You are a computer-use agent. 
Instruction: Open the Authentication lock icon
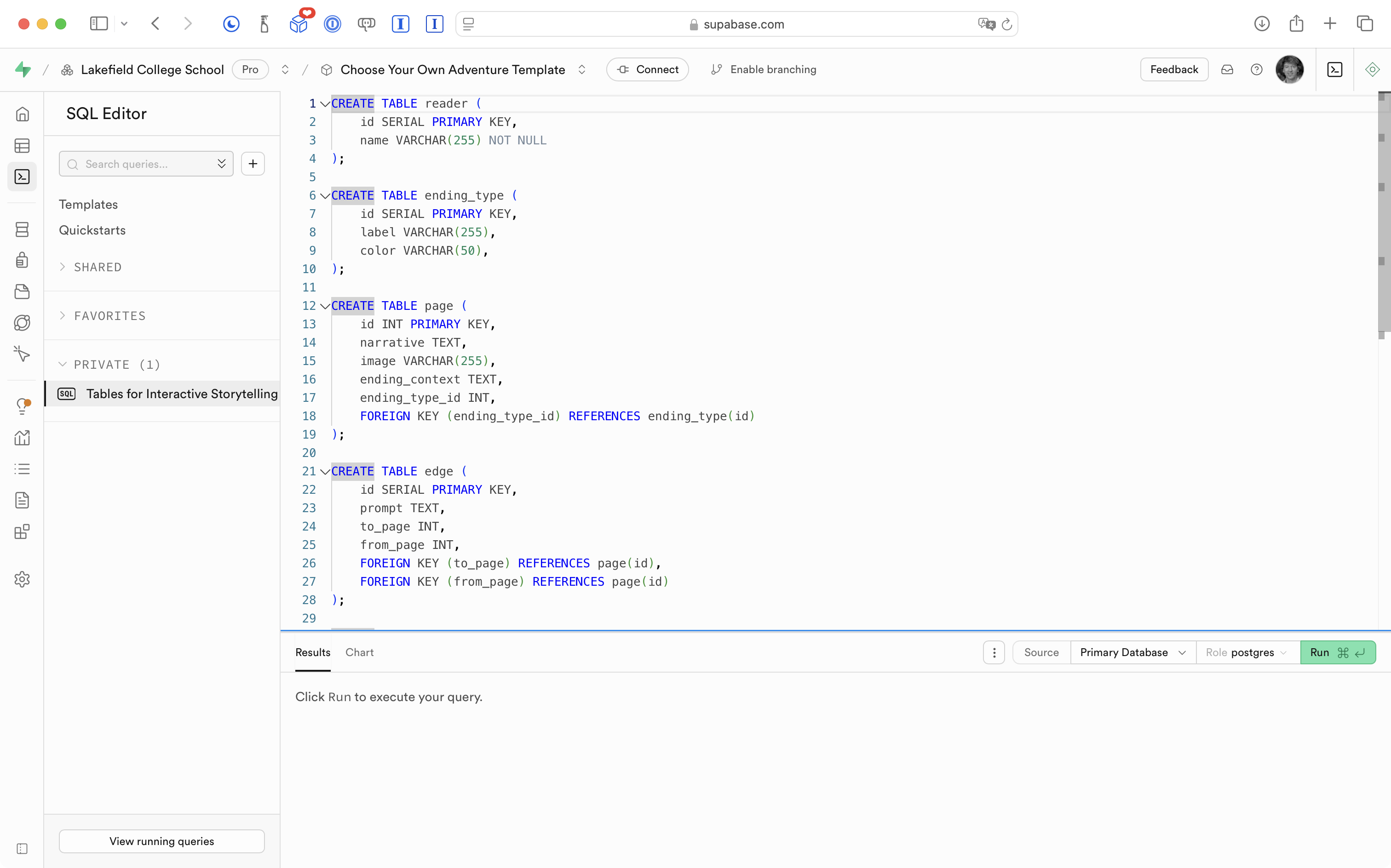(x=22, y=260)
